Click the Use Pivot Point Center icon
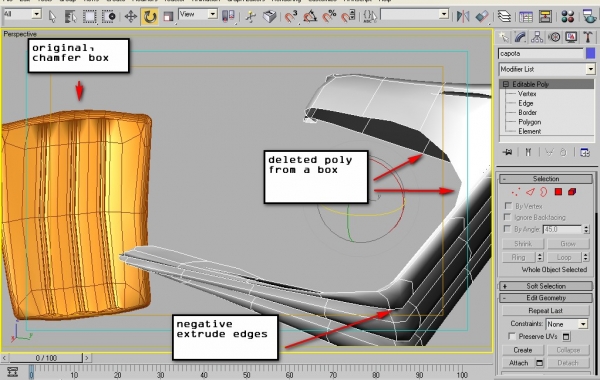Screen dimensions: 600x380 [228, 16]
